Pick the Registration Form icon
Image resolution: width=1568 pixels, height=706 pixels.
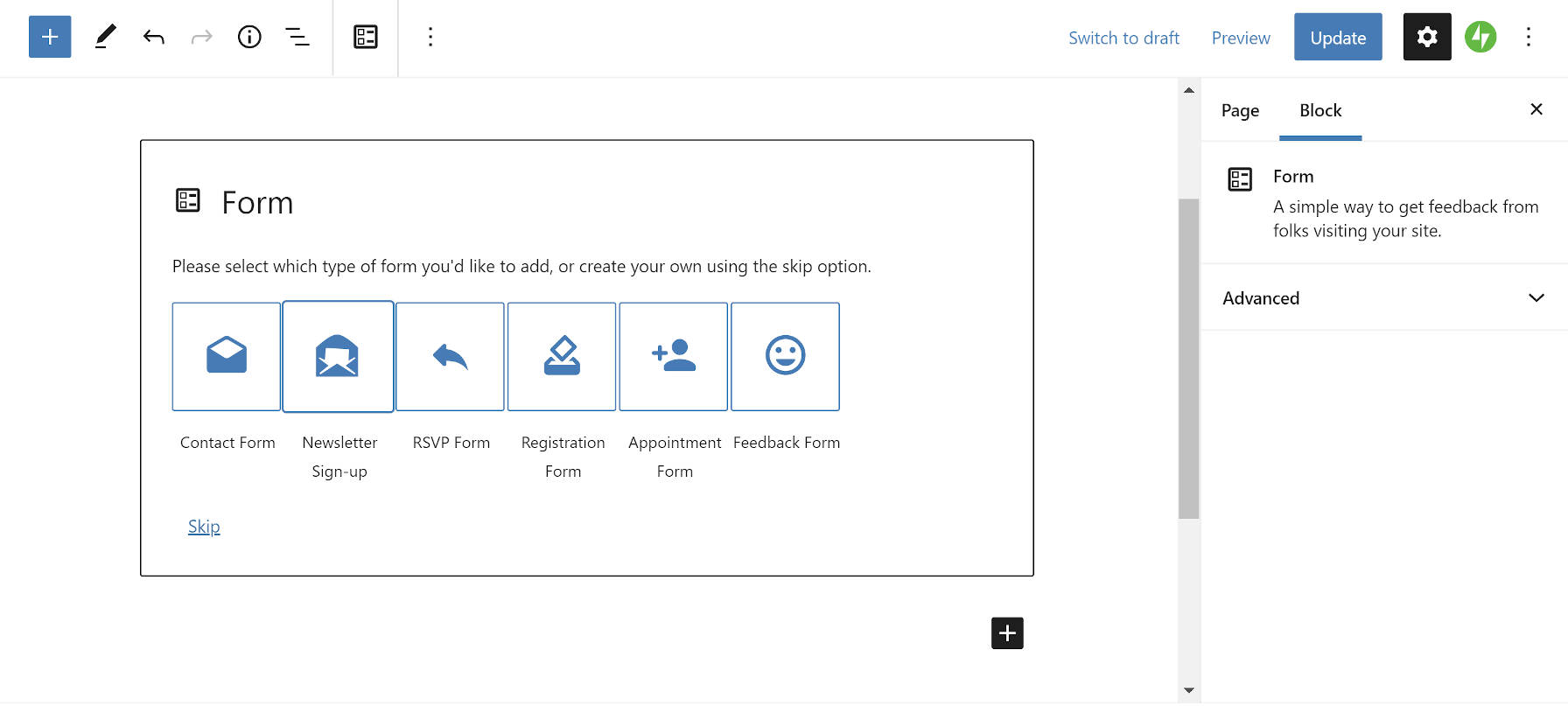point(562,356)
